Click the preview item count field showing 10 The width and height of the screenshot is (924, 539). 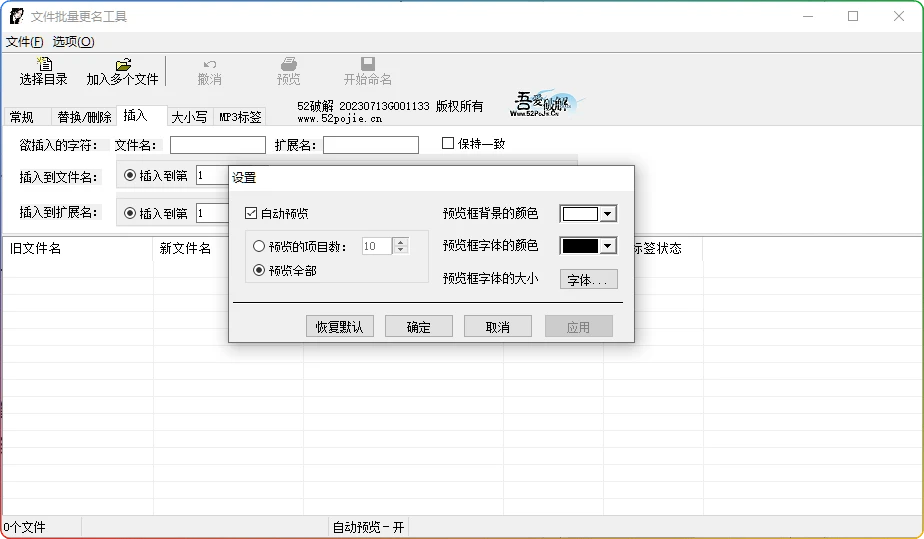pyautogui.click(x=377, y=246)
